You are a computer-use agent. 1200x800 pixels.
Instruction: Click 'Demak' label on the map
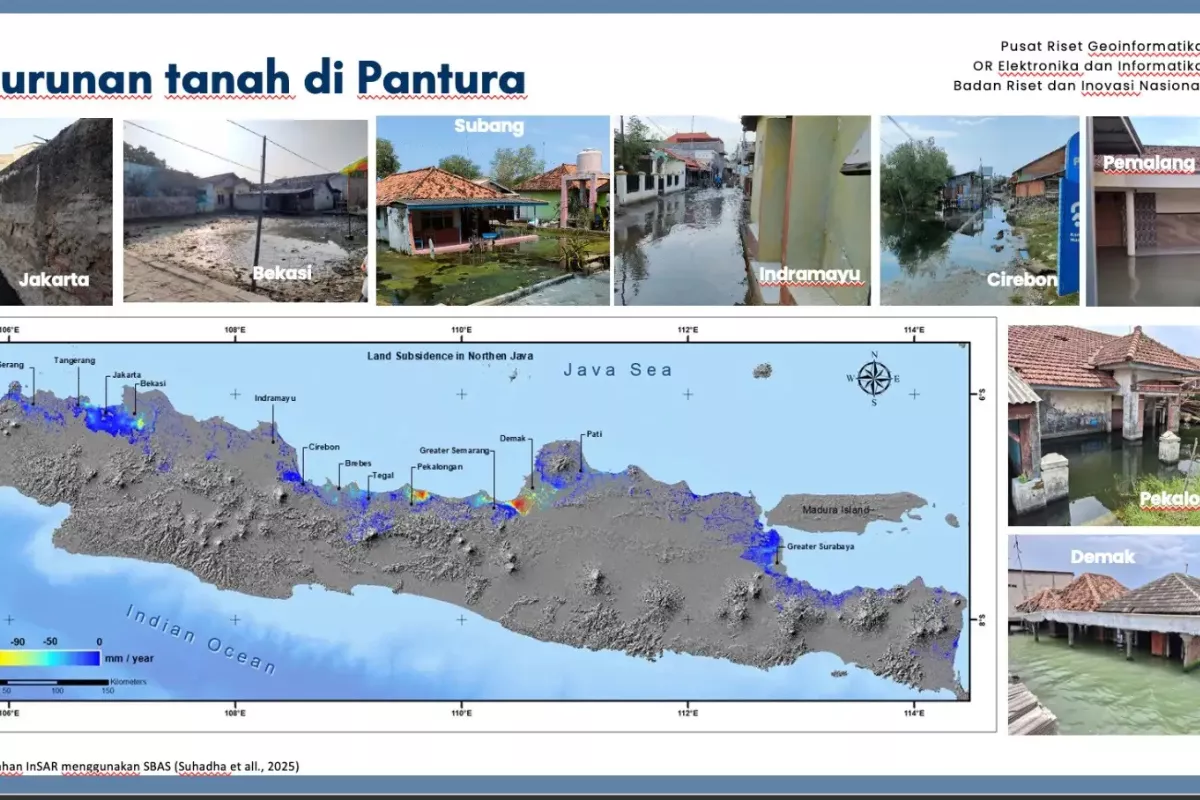click(x=513, y=439)
